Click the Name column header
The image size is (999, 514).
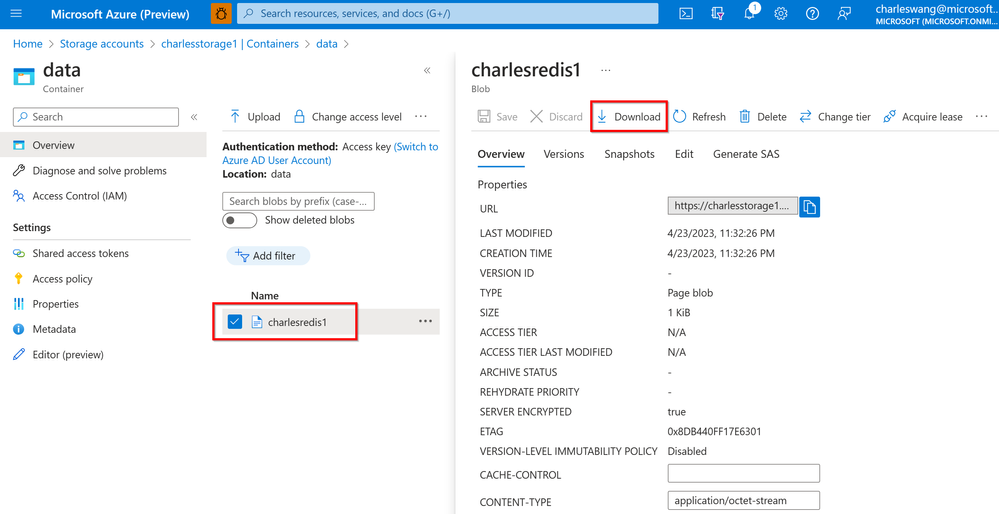point(264,296)
